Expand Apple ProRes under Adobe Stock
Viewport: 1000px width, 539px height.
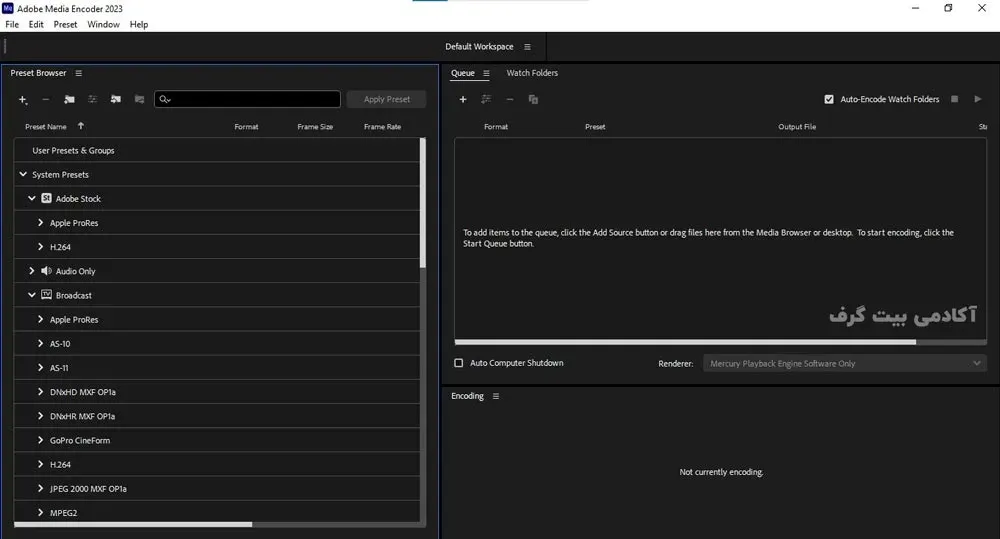[x=40, y=223]
